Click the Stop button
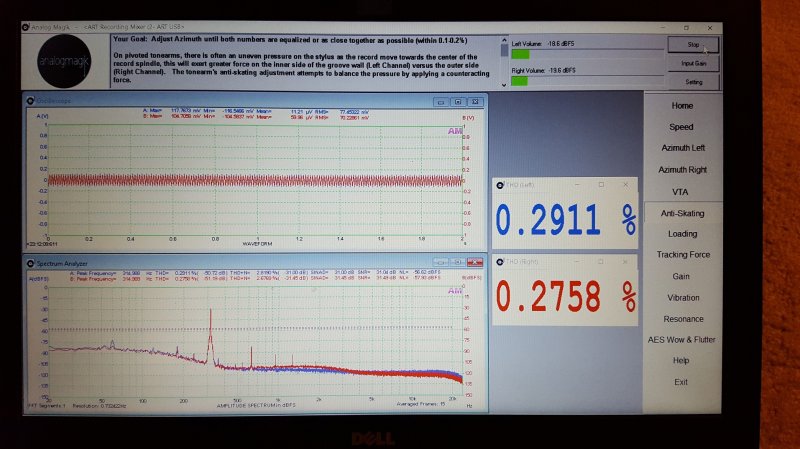This screenshot has height=449, width=800. [x=693, y=45]
